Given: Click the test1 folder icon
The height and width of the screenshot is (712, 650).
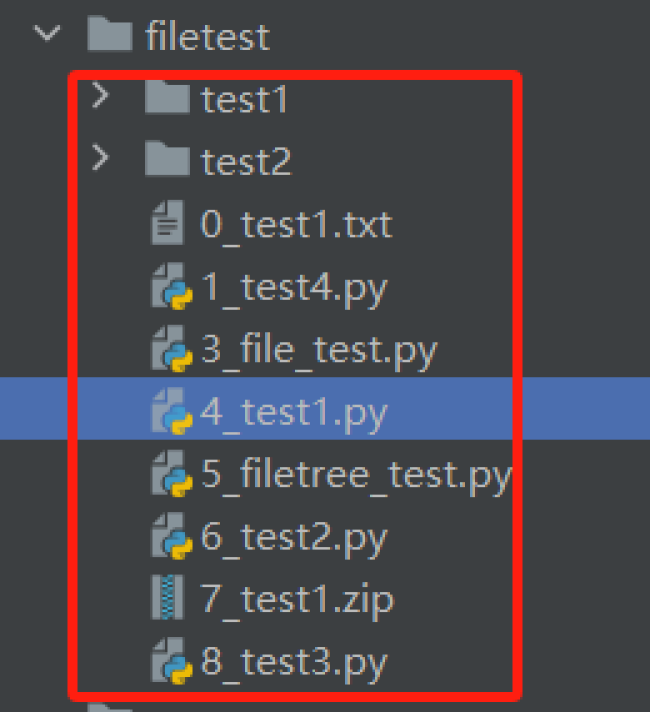Looking at the screenshot, I should click(167, 97).
